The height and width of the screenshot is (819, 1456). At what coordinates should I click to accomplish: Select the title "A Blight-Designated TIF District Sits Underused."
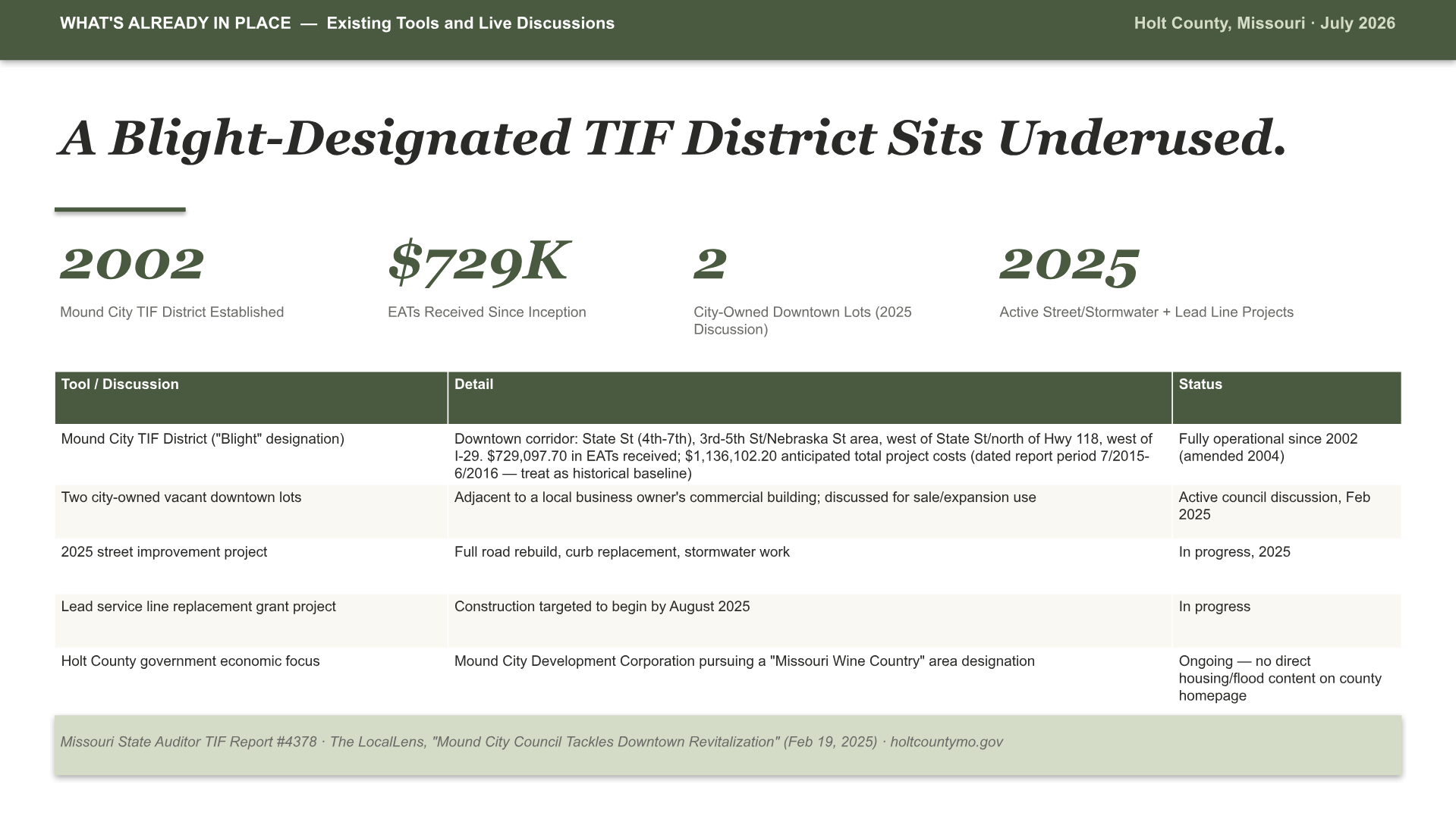point(671,139)
